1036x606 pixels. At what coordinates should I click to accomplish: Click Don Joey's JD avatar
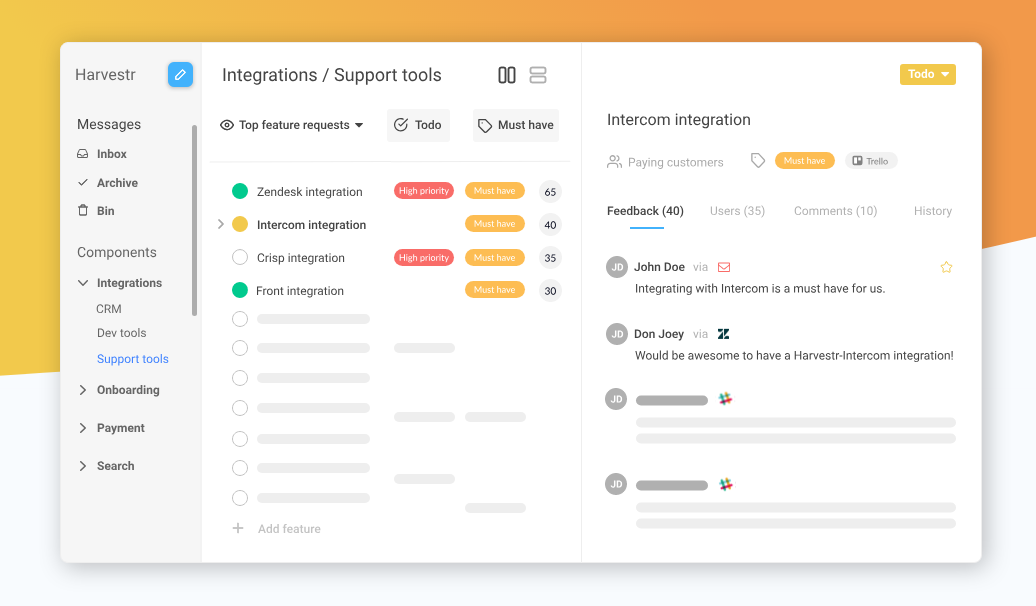point(616,334)
